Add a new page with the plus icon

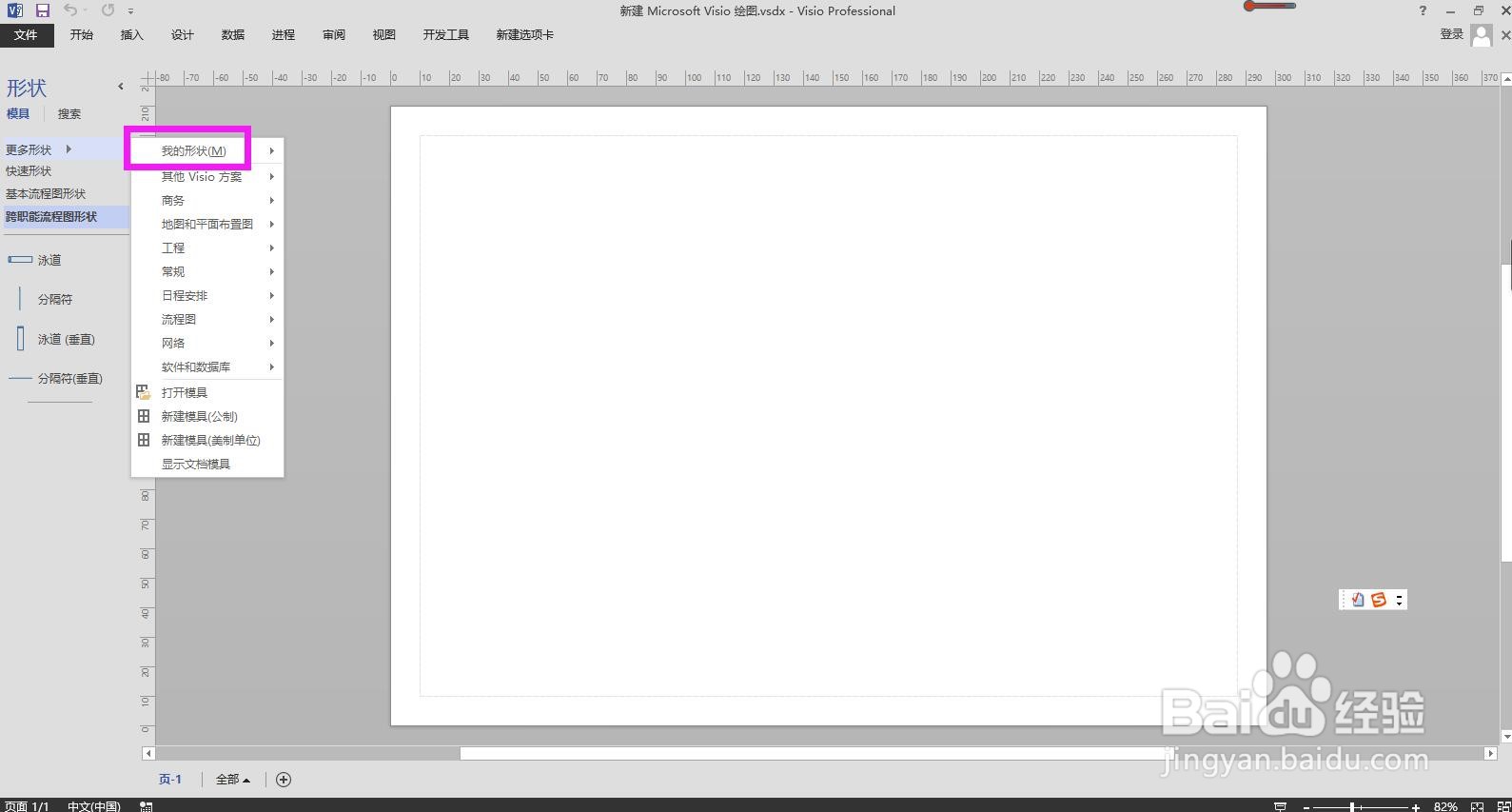coord(284,780)
